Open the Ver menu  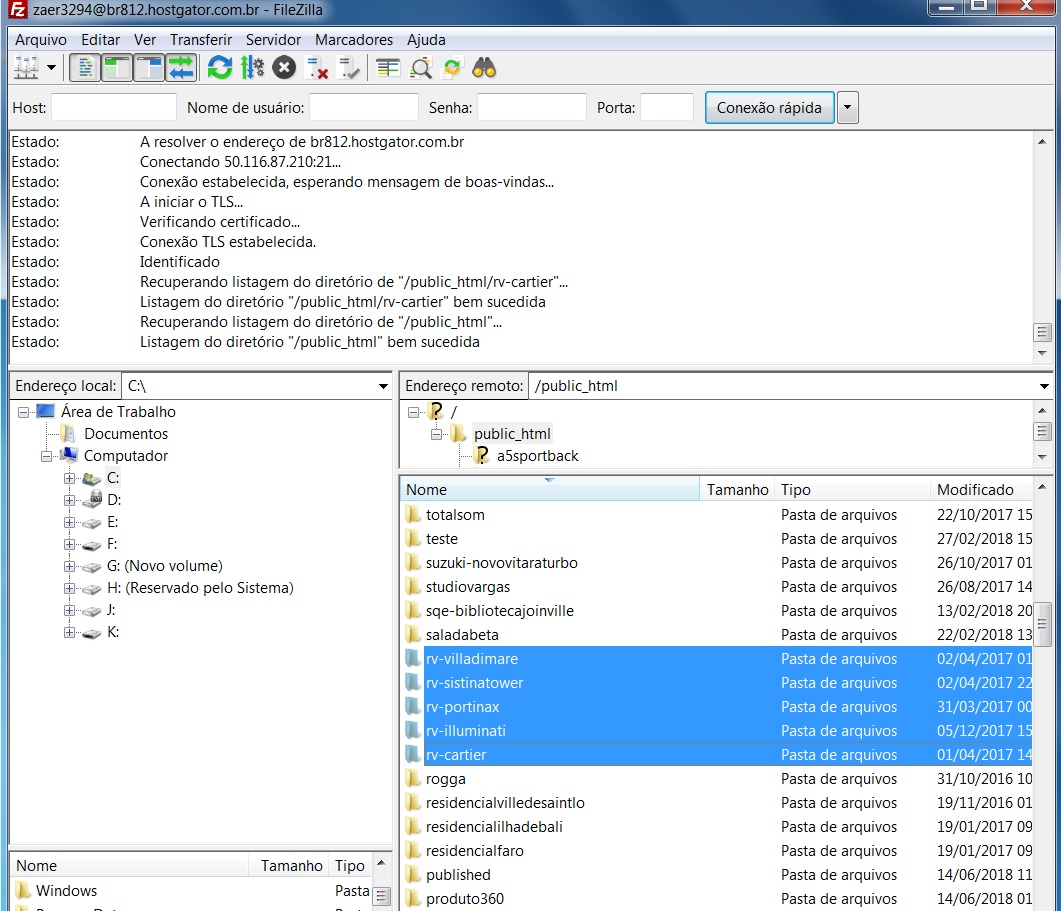[145, 40]
